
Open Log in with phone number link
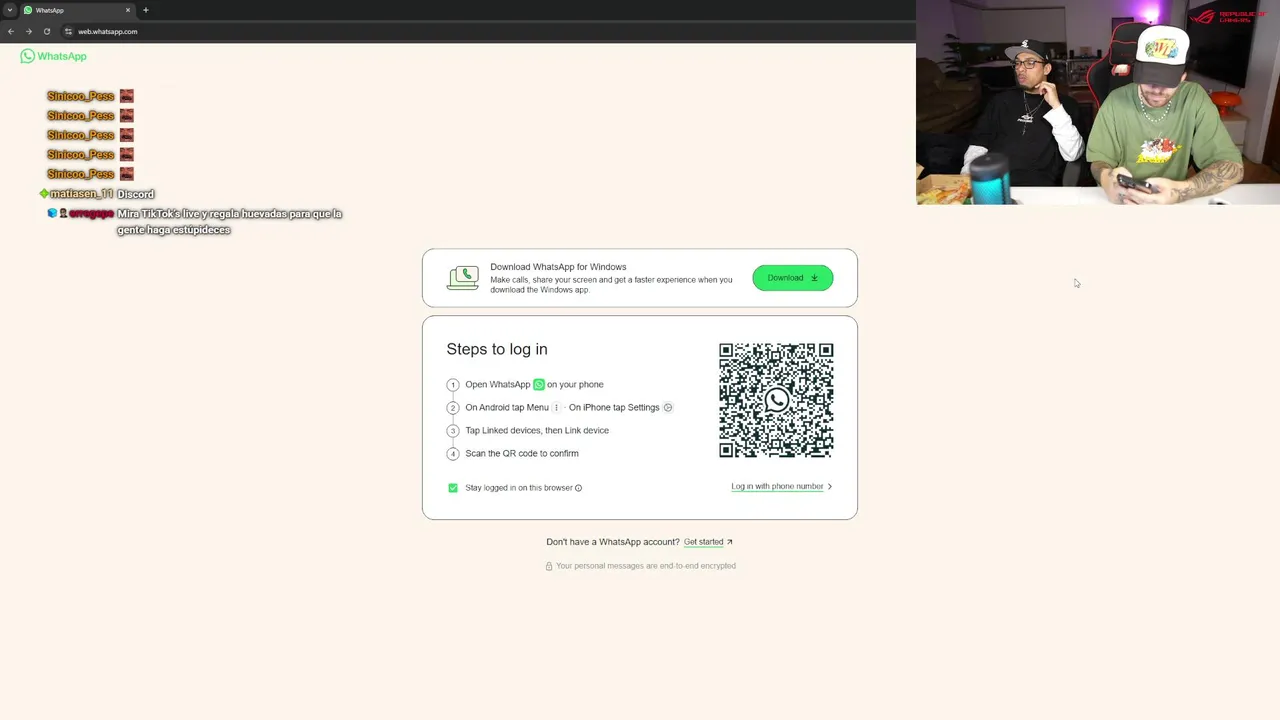(x=777, y=487)
